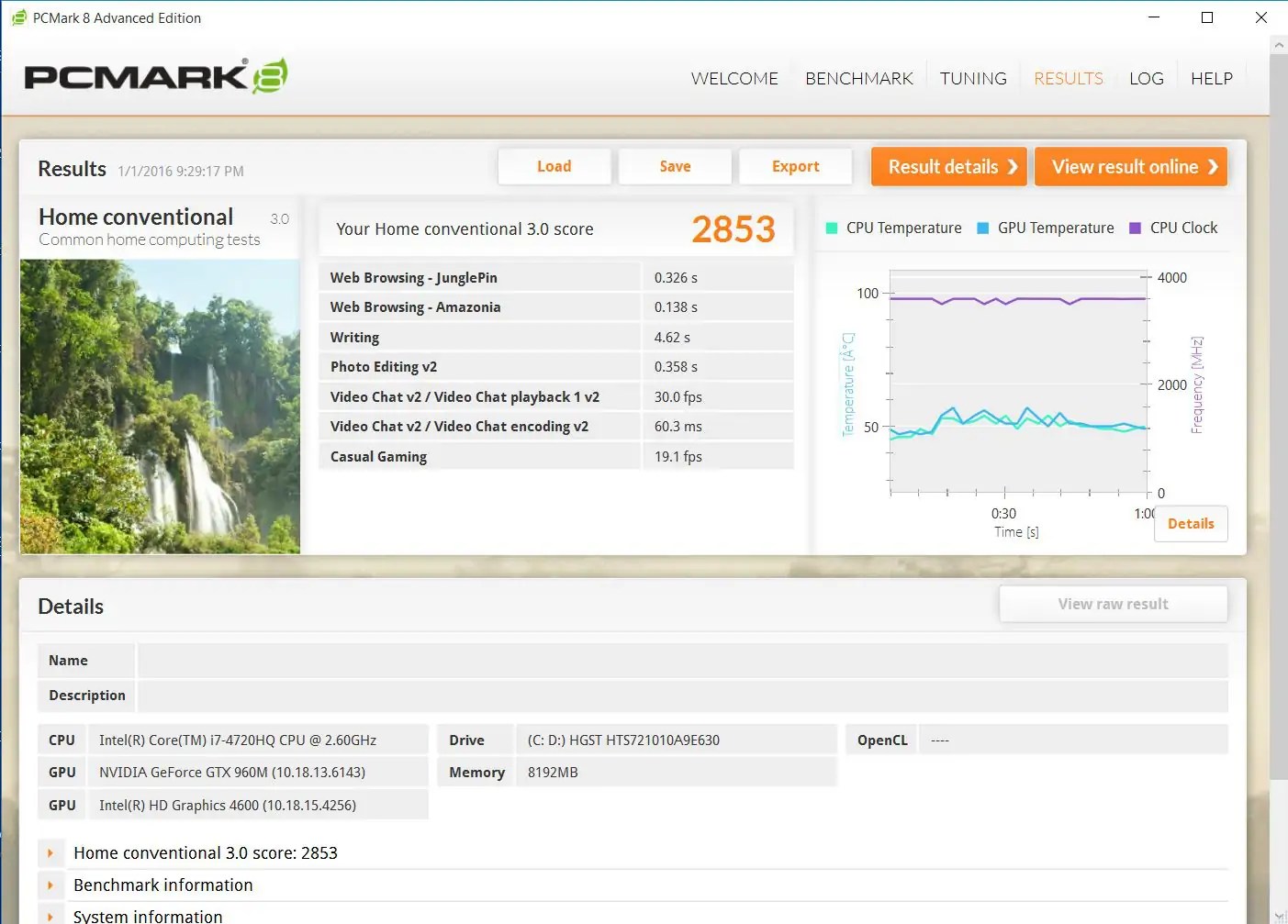Click the Photo Editing v2 row

click(x=556, y=367)
